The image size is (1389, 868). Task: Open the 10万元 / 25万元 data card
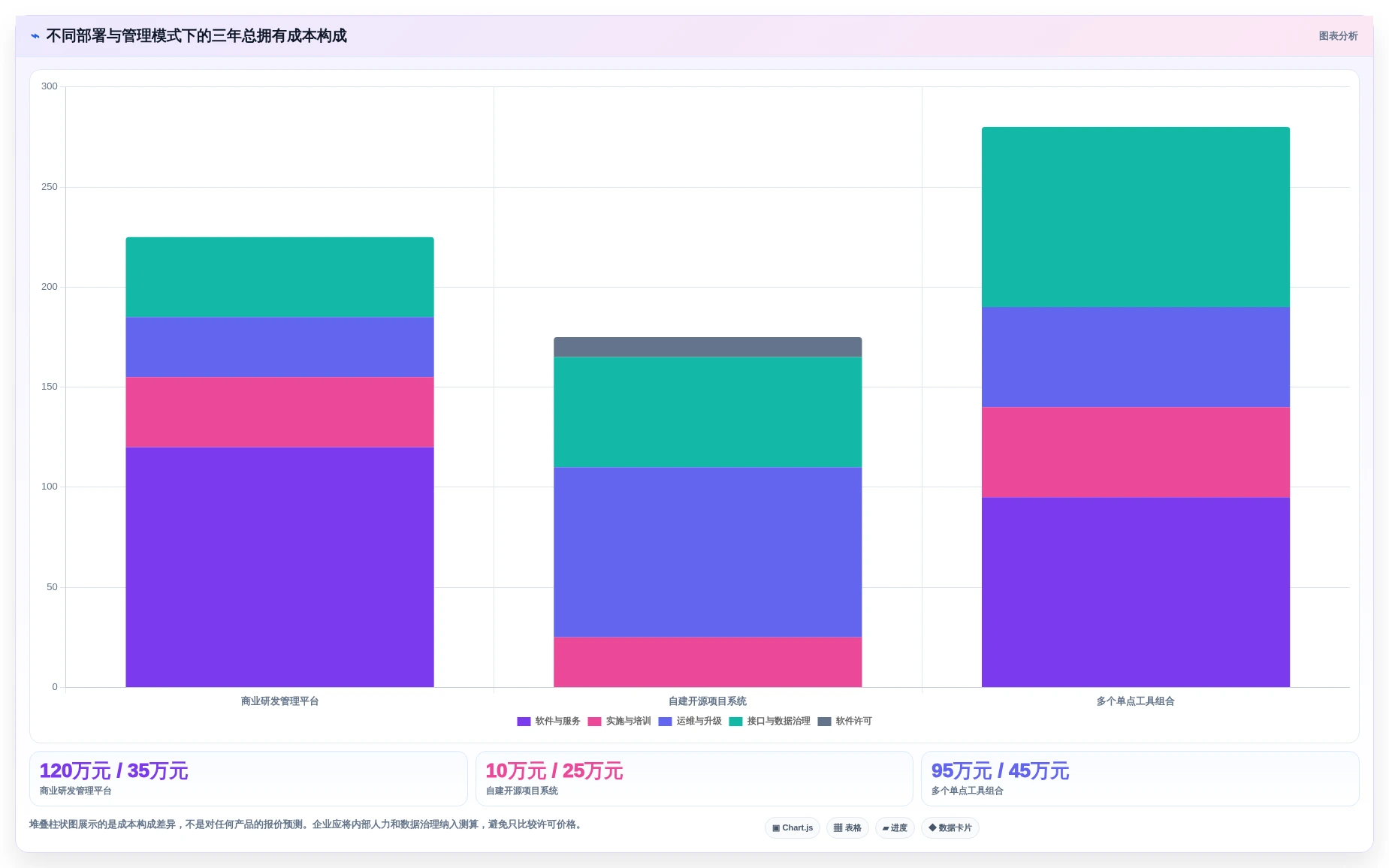click(694, 779)
